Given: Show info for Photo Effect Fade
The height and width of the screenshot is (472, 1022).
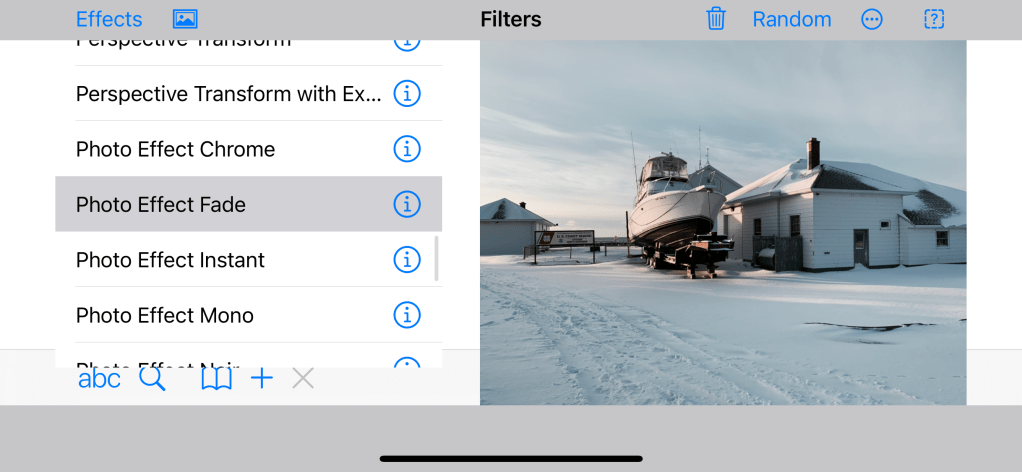Looking at the screenshot, I should [x=406, y=204].
